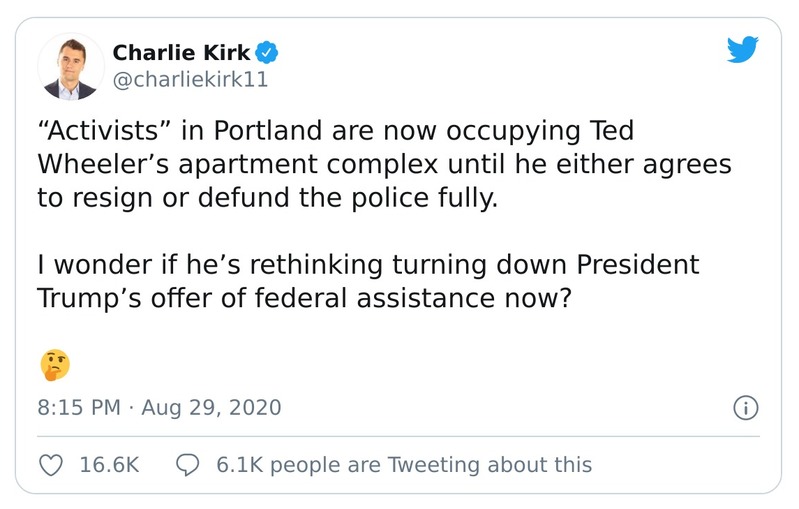Click the Aug 29, 2020 date

[210, 408]
